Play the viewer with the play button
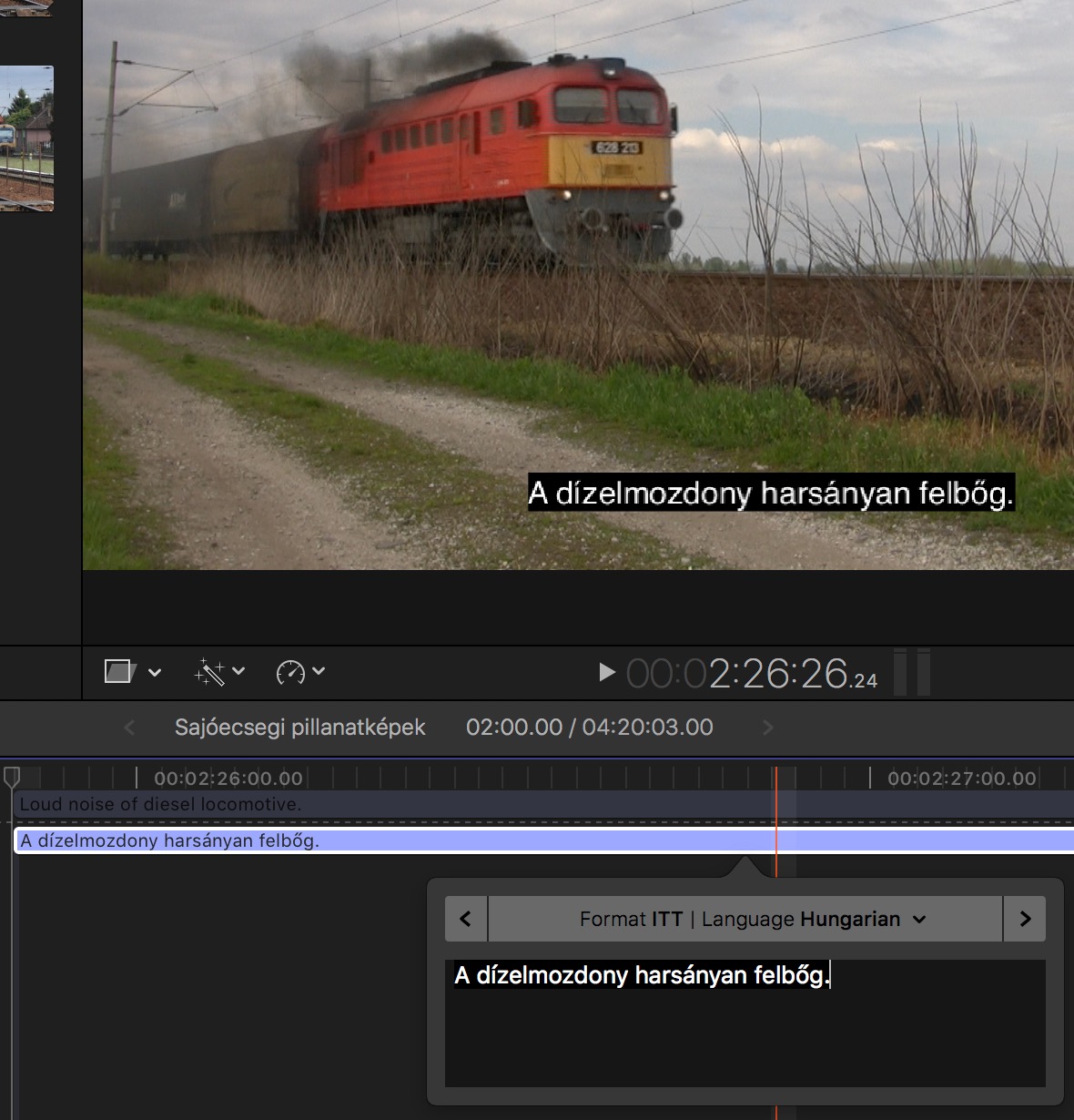 click(606, 672)
